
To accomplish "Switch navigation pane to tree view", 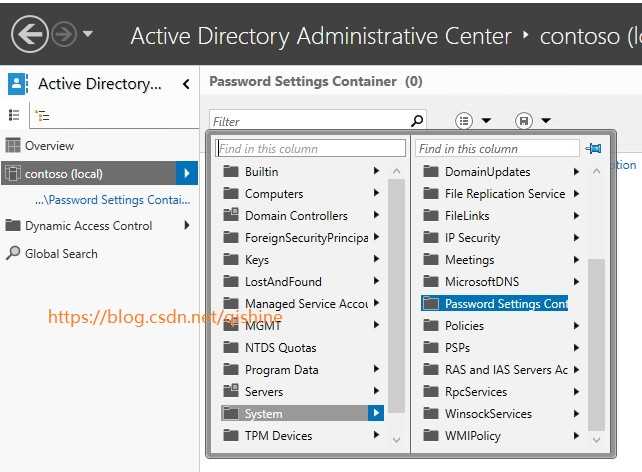I will point(42,116).
